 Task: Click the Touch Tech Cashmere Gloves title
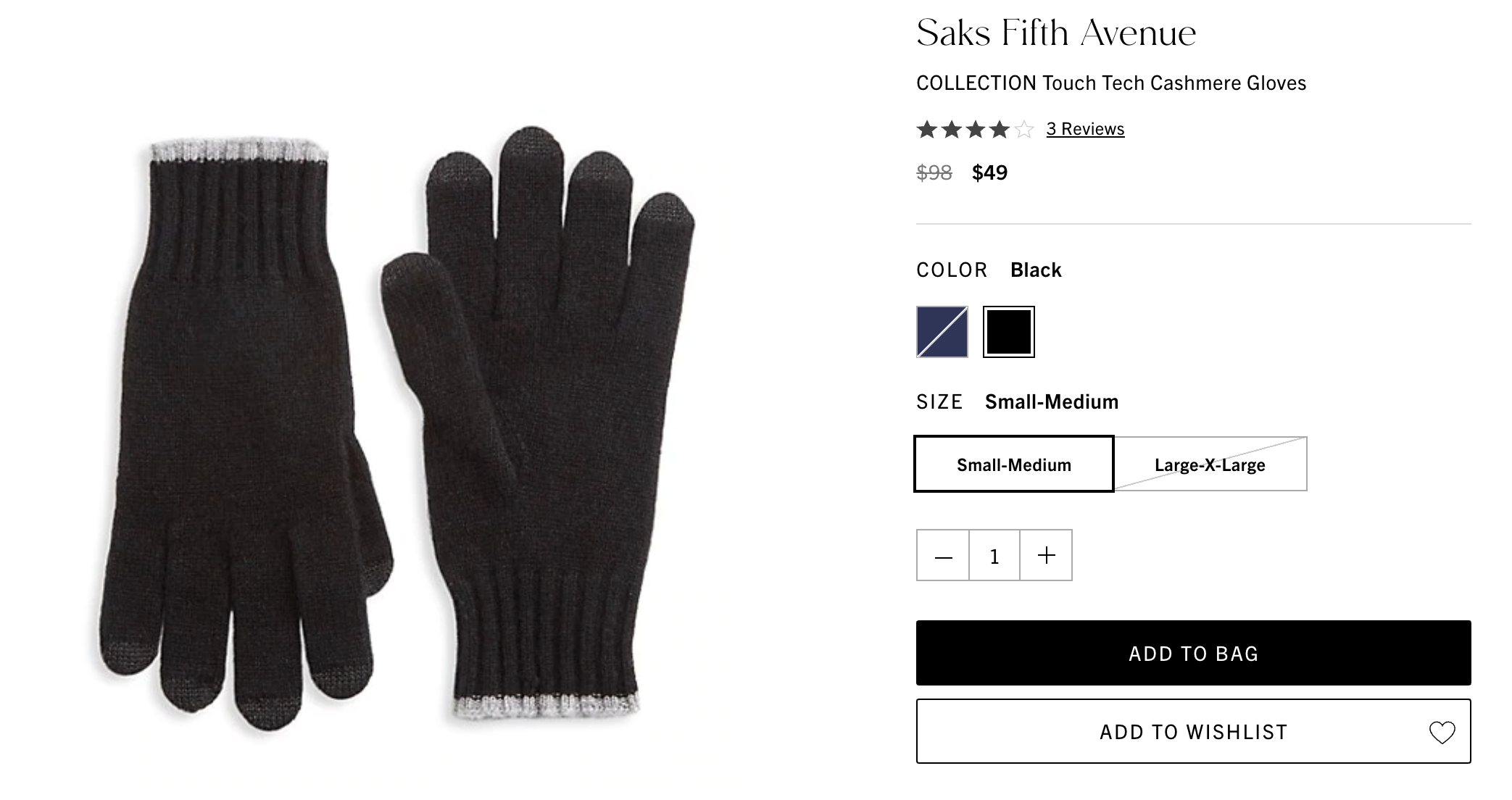pyautogui.click(x=1110, y=83)
